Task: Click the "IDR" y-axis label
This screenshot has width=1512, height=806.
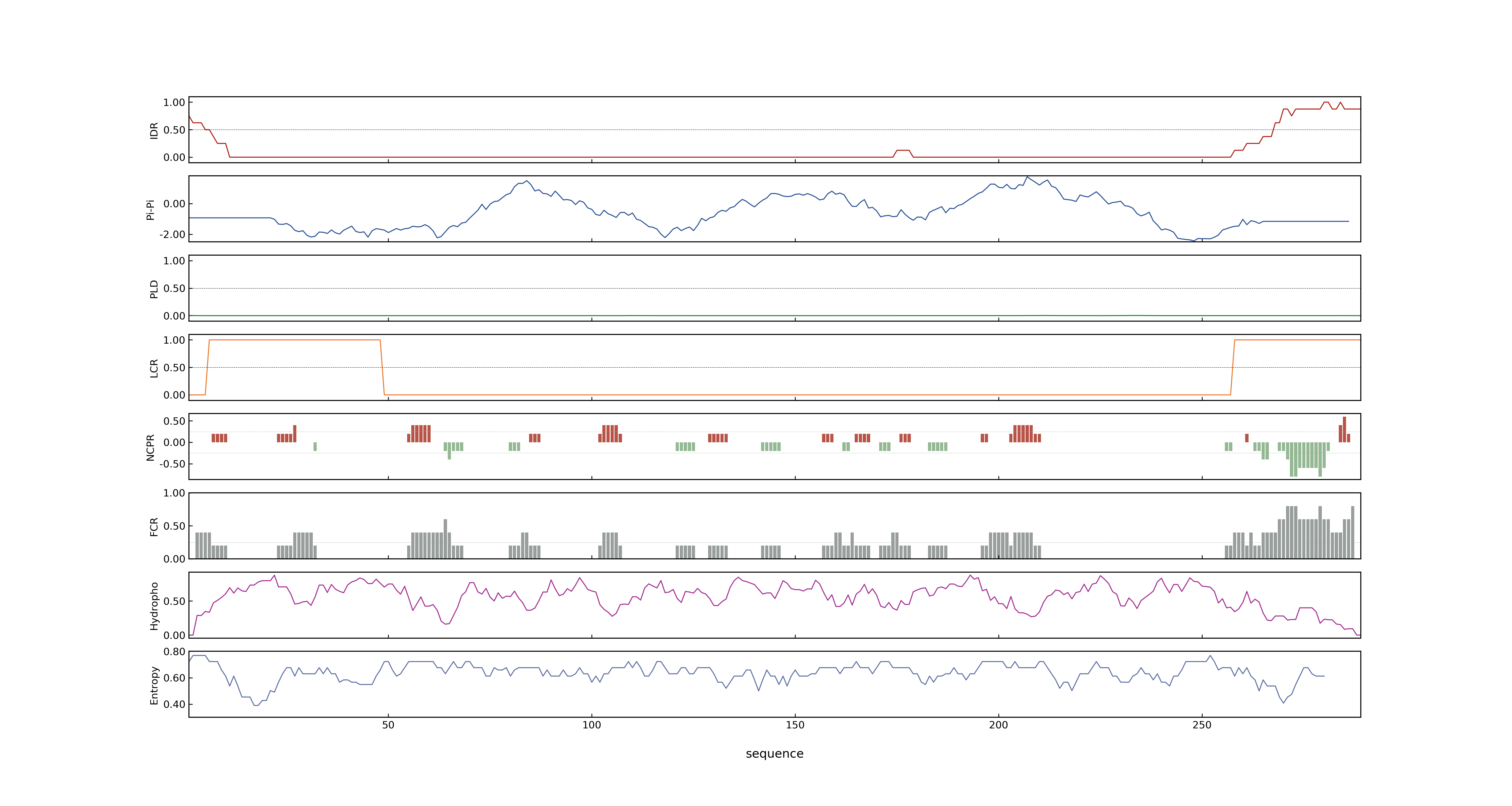Action: [x=154, y=130]
